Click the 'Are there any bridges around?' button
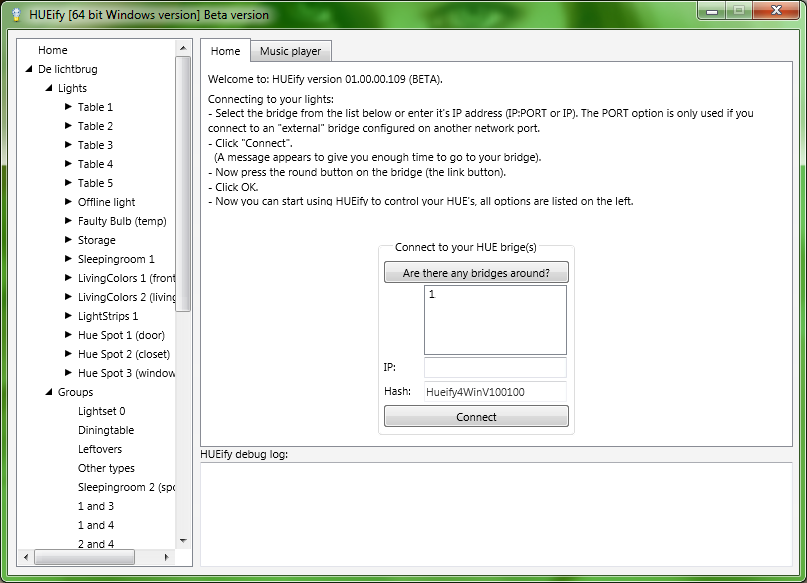The image size is (807, 583). (476, 273)
